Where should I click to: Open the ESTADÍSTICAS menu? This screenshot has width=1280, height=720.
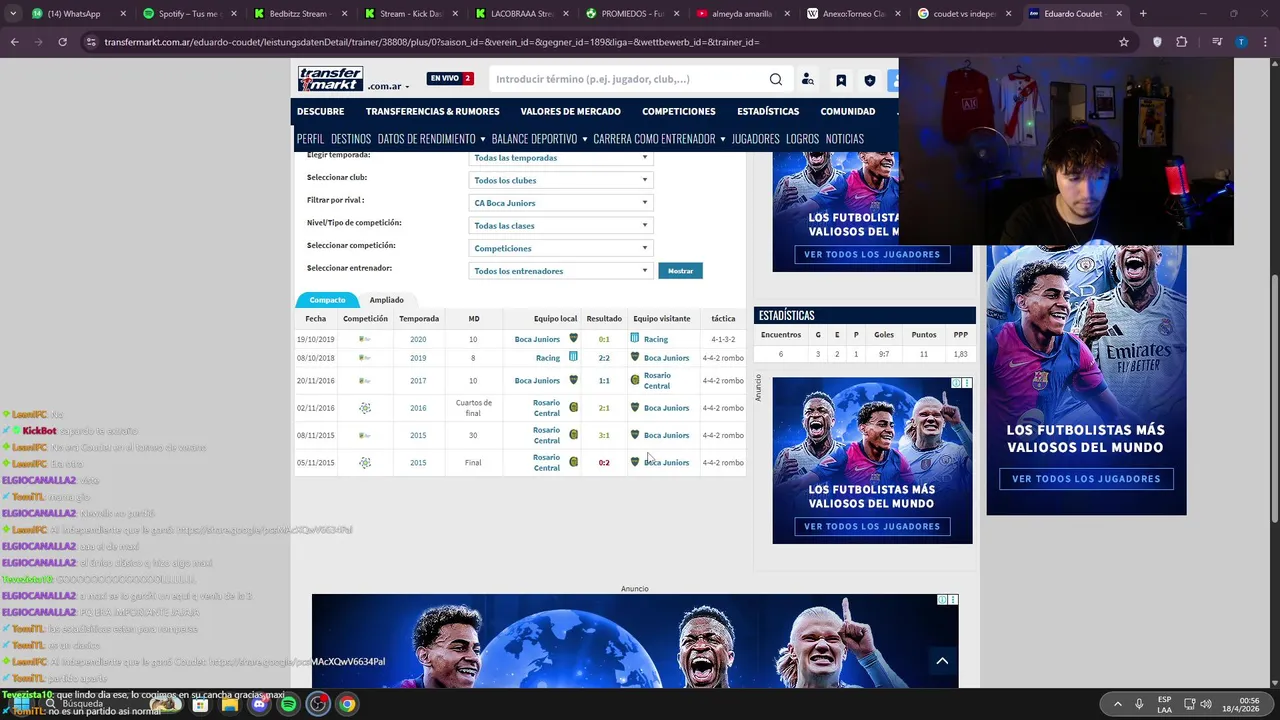(x=768, y=111)
